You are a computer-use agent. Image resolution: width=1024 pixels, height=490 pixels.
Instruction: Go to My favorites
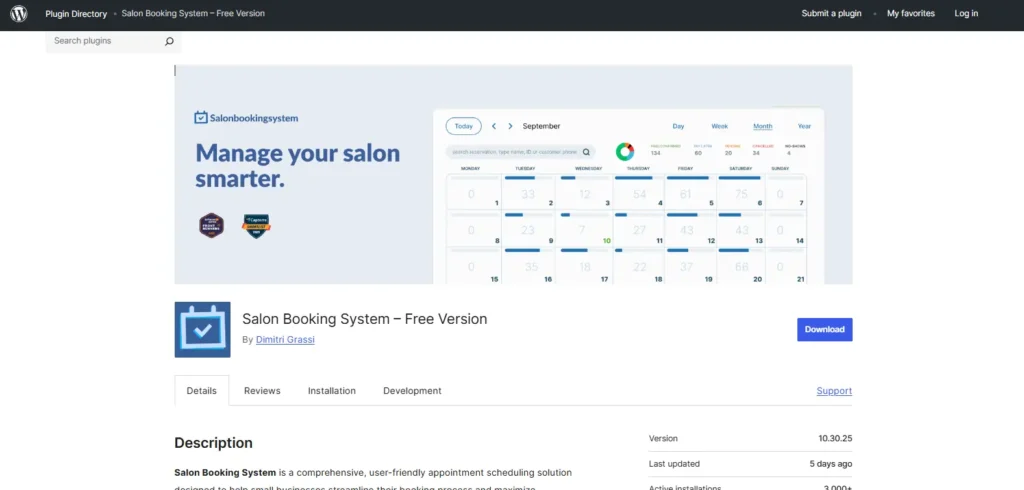pyautogui.click(x=910, y=13)
